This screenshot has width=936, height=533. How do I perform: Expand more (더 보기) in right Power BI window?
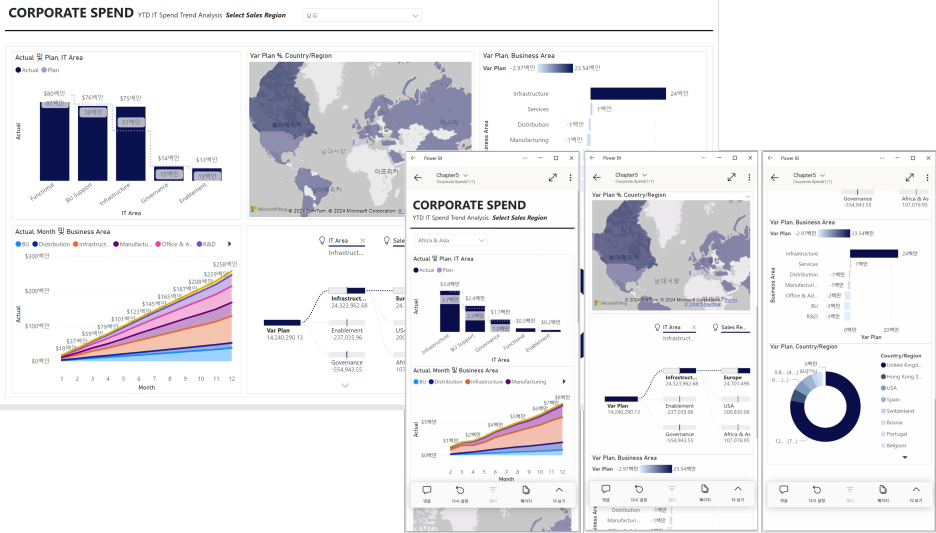point(916,494)
